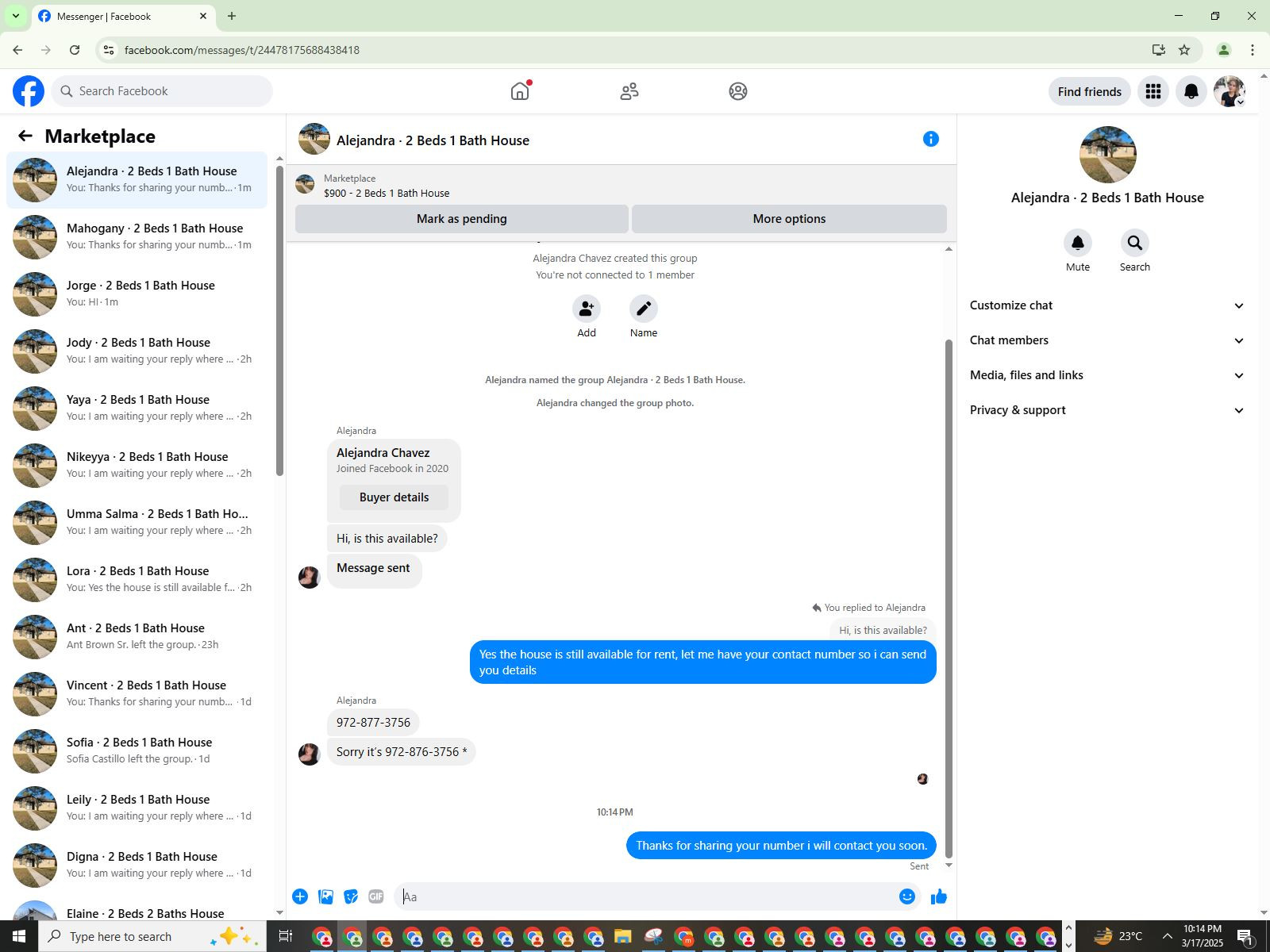Viewport: 1270px width, 952px height.
Task: Open Nikeyya · 2 Beds 1 Bath House chat
Action: pos(137,466)
